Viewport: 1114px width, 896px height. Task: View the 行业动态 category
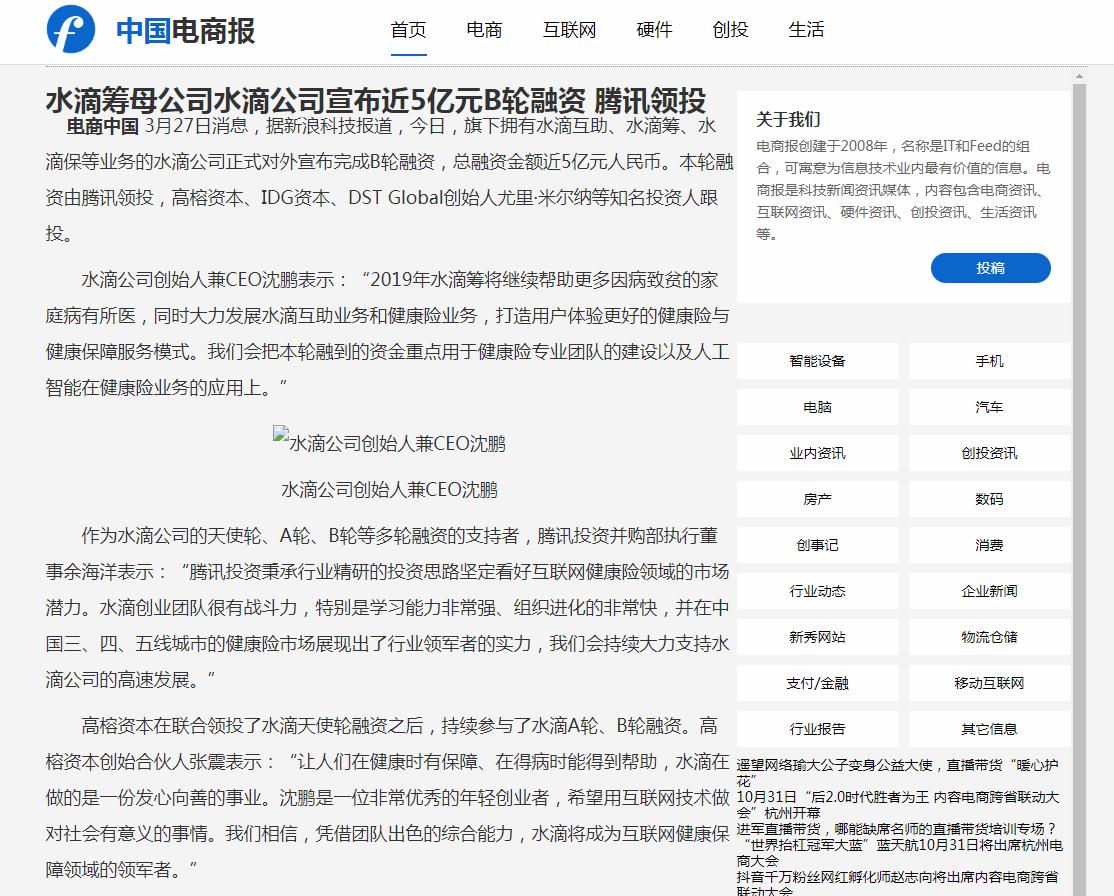pos(818,591)
